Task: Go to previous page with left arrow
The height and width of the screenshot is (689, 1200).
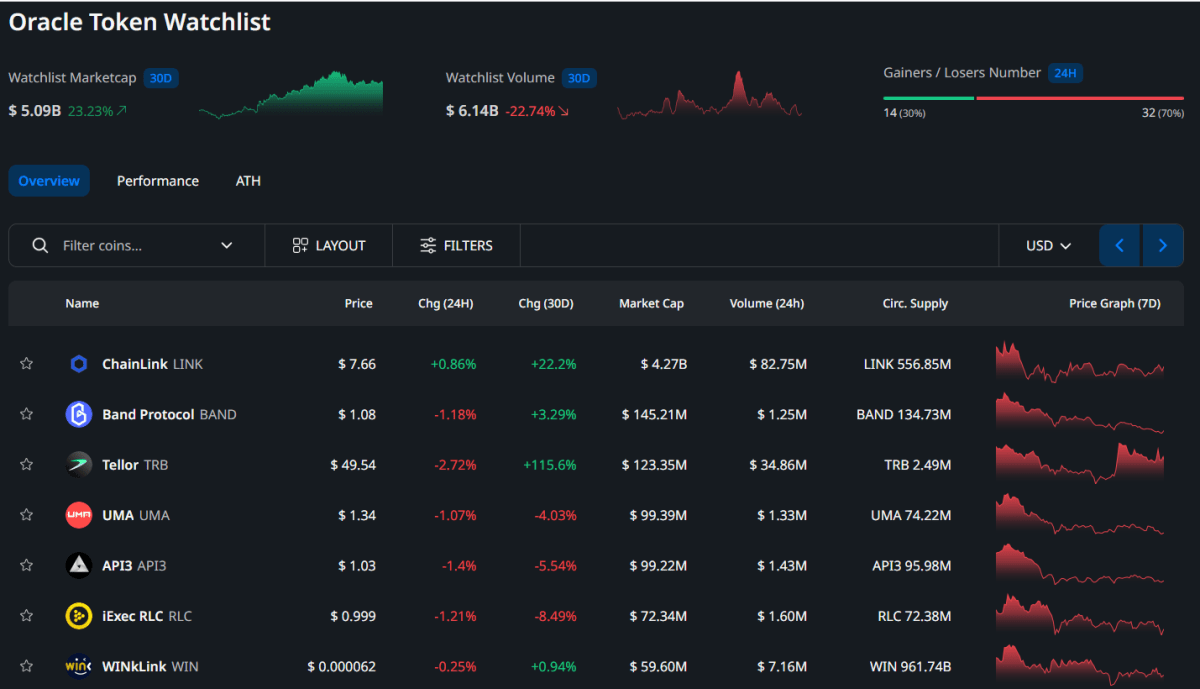Action: (x=1120, y=245)
